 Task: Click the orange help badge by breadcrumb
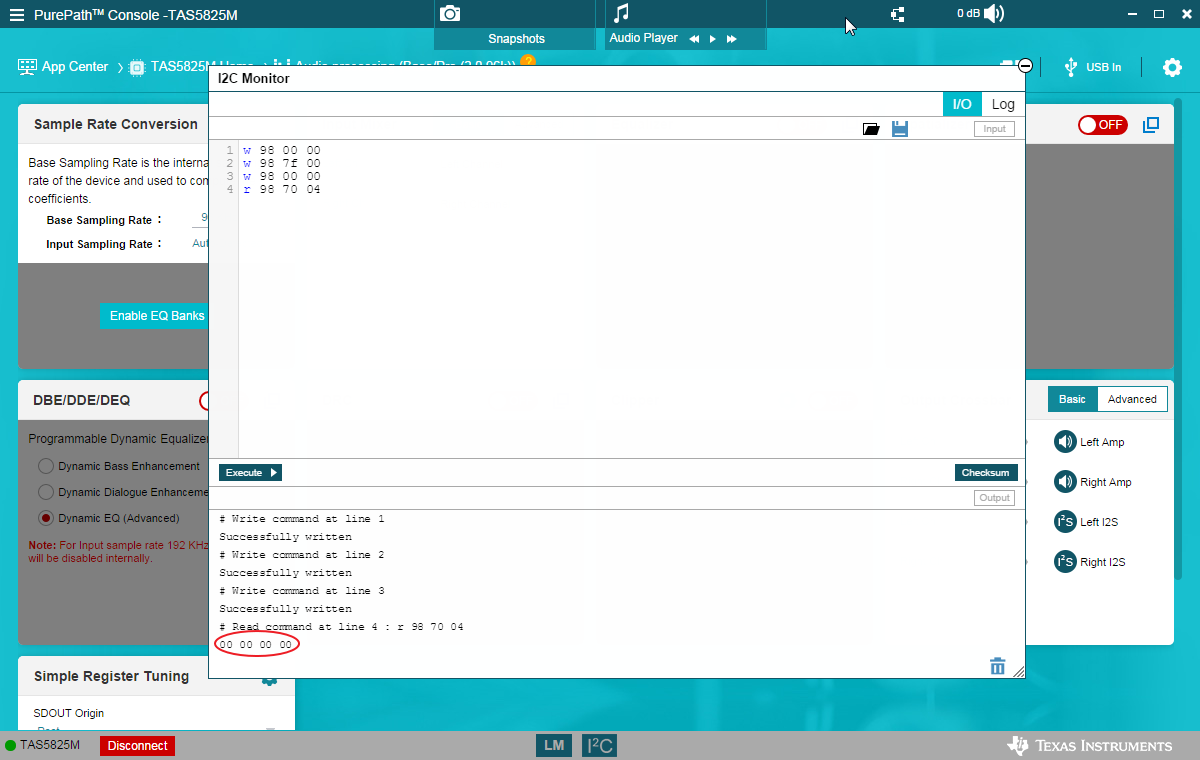pyautogui.click(x=528, y=62)
